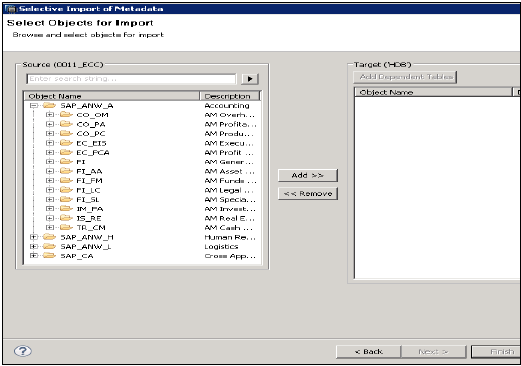
Task: Select the FI_AA tree item label
Action: tap(89, 171)
